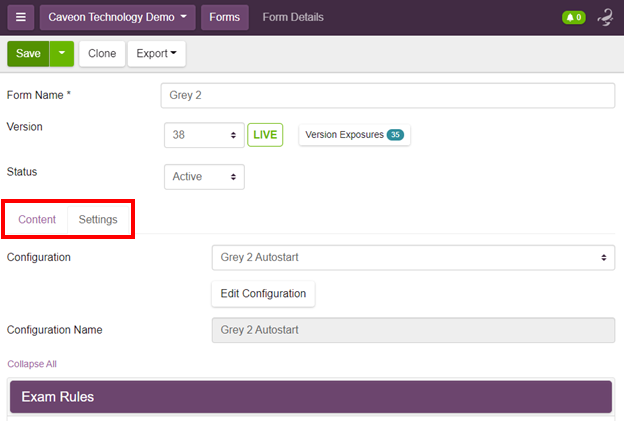Select the Form Details breadcrumb
This screenshot has width=624, height=421.
point(293,17)
